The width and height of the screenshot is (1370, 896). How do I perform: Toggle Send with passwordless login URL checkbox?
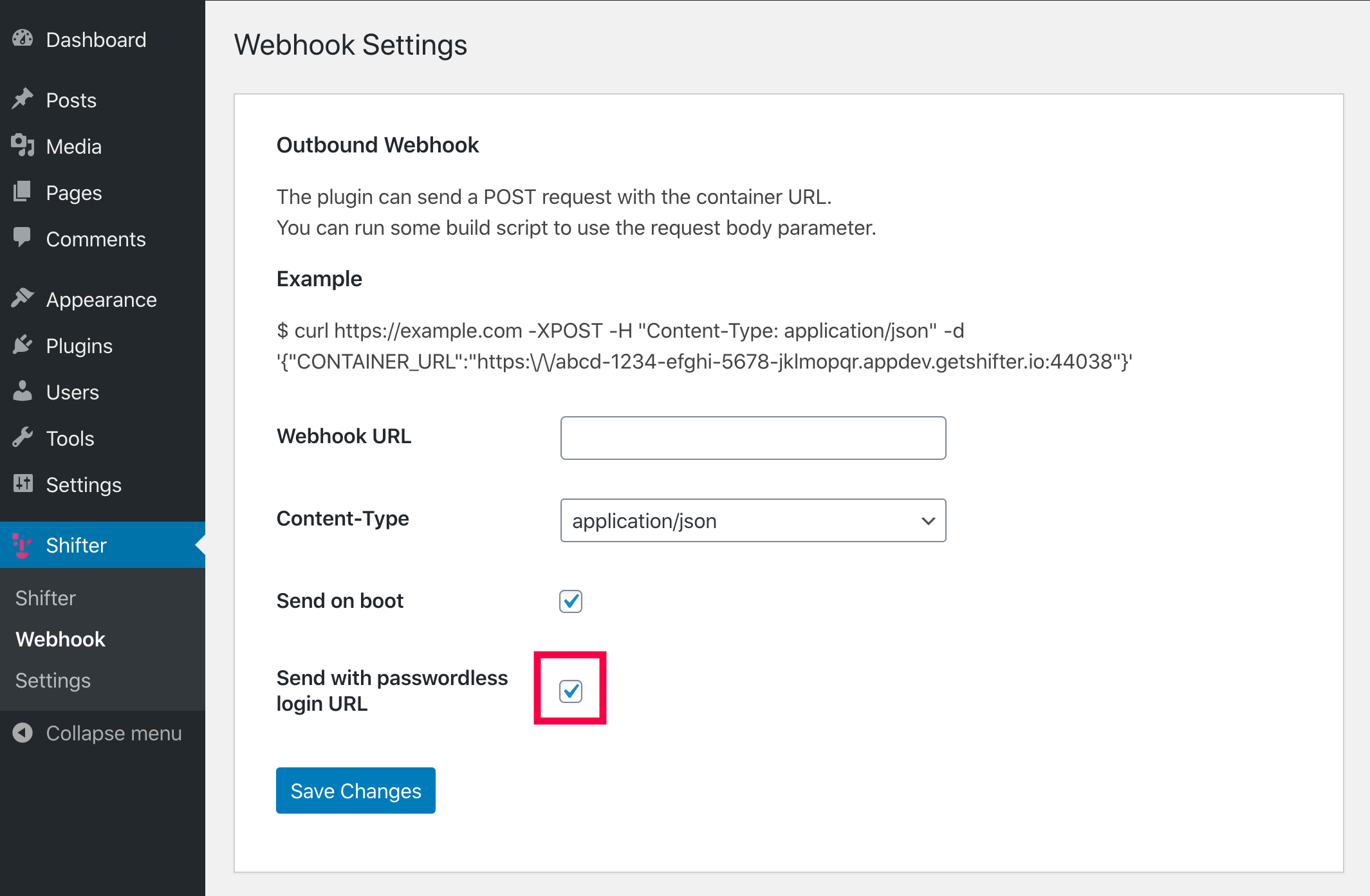click(x=571, y=691)
